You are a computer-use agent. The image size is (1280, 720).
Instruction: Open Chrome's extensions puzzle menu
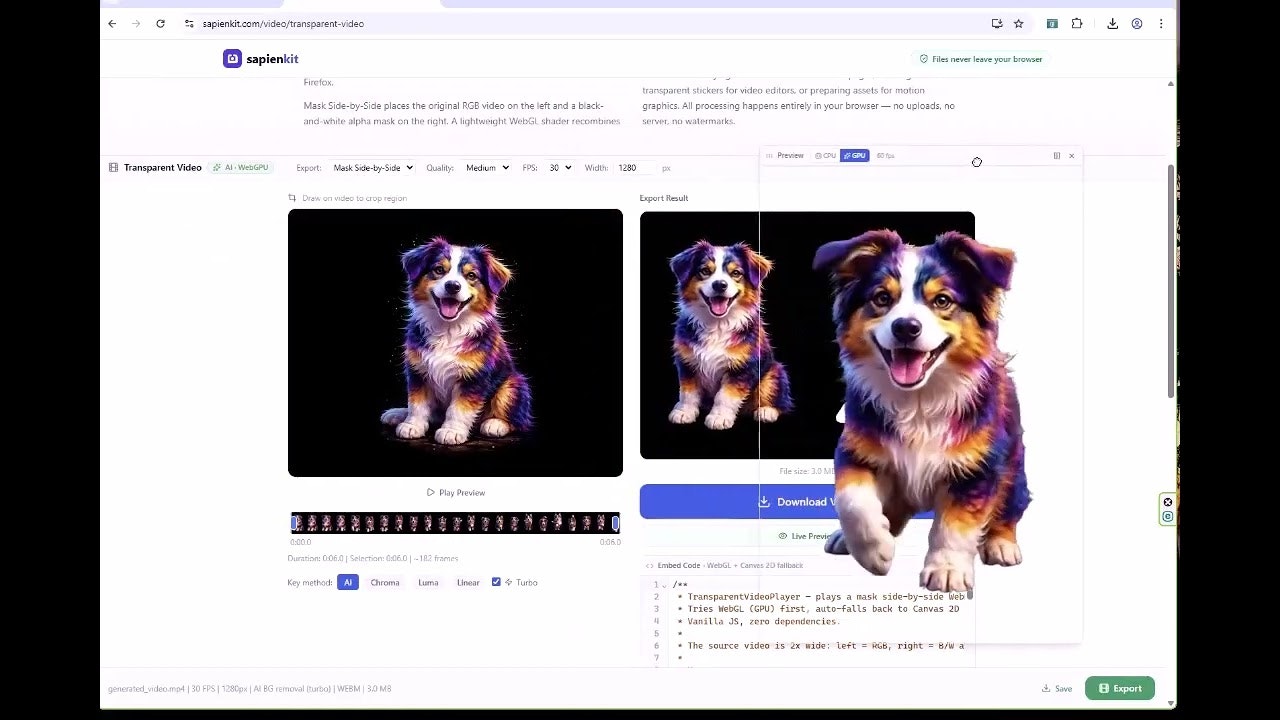click(x=1076, y=23)
